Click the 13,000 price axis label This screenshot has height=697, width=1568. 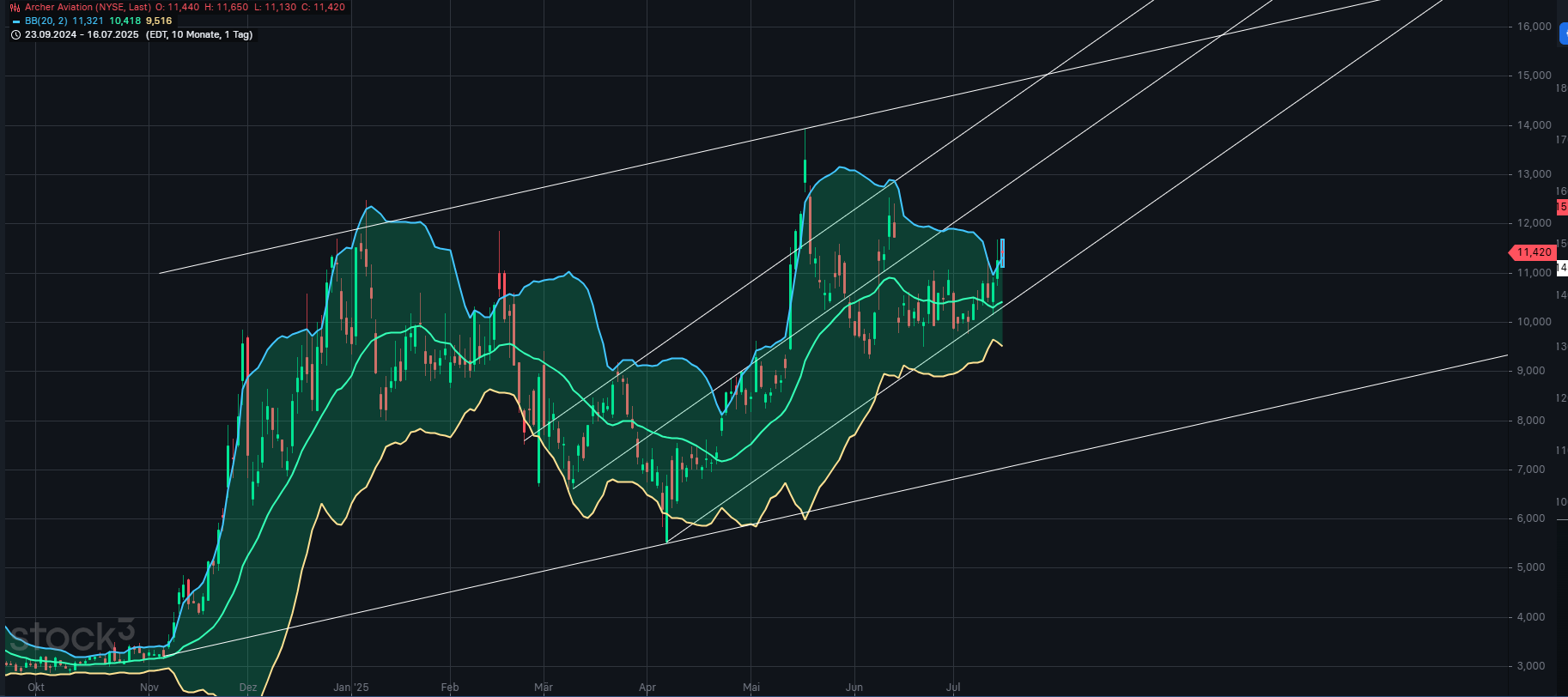coord(1535,174)
